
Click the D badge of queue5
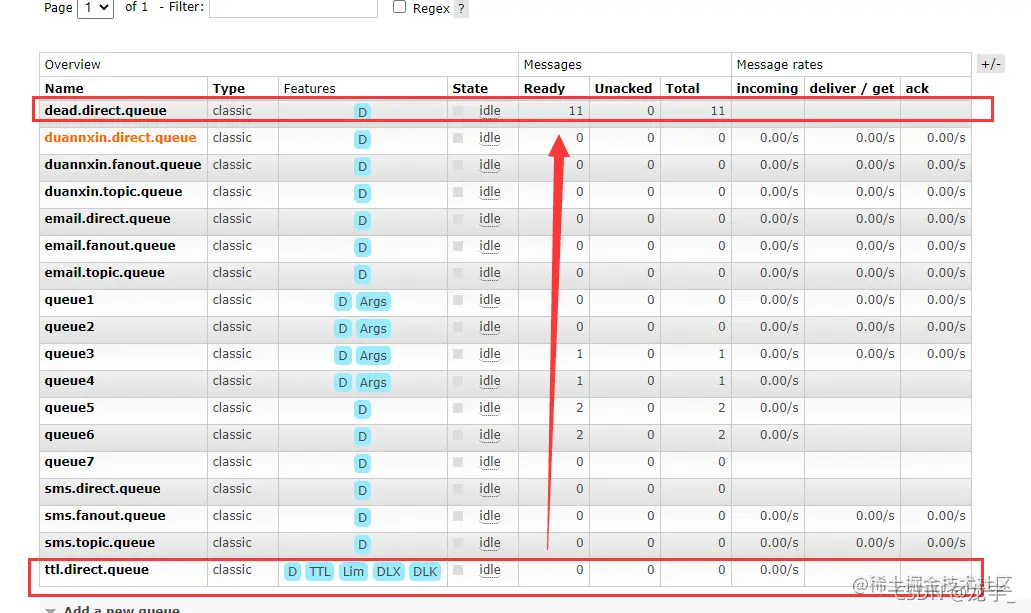coord(362,409)
